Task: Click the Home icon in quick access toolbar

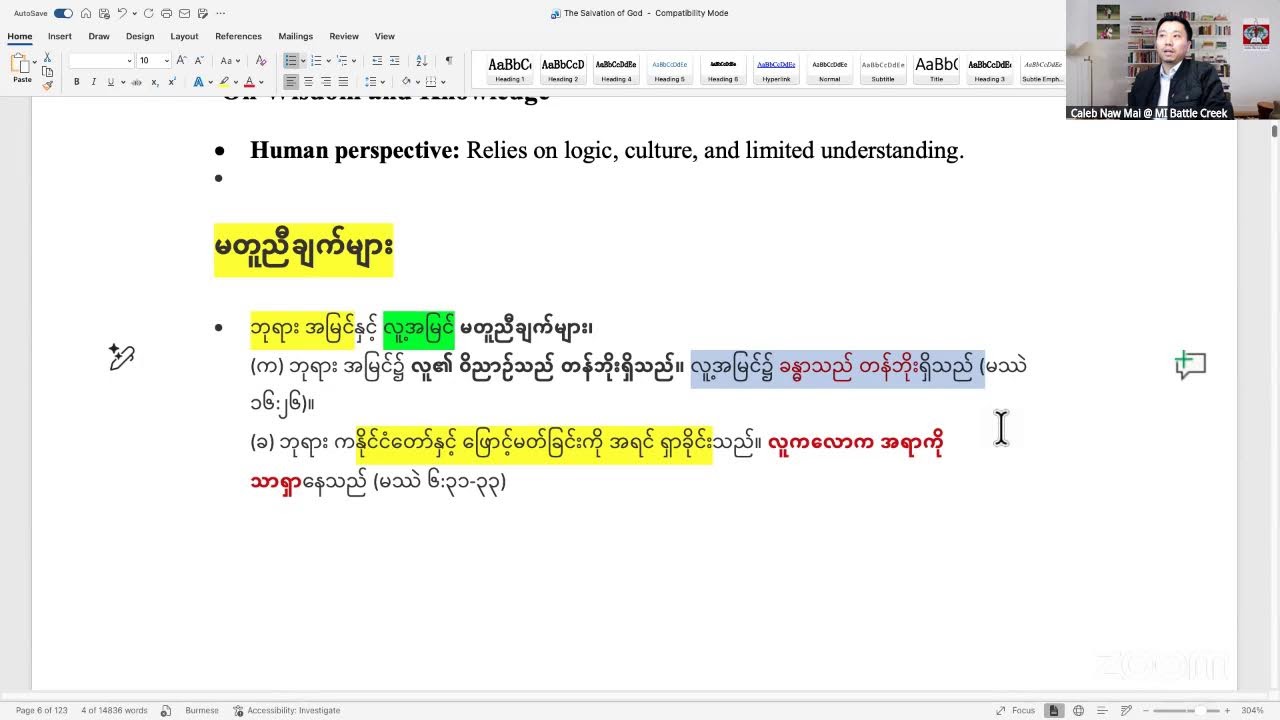Action: [x=86, y=13]
